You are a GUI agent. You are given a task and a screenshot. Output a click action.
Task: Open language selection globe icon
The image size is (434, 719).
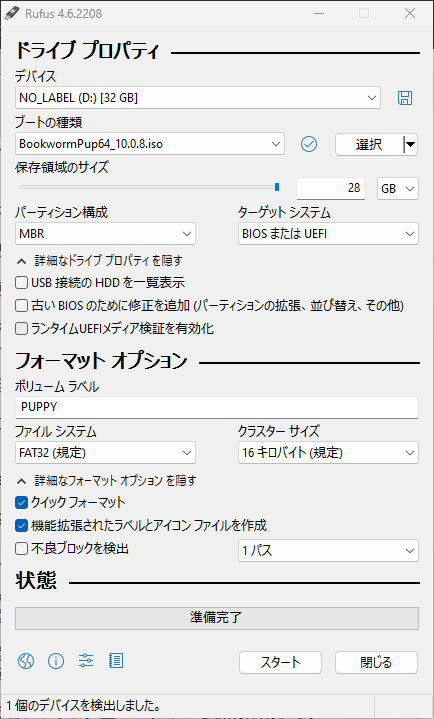26,661
